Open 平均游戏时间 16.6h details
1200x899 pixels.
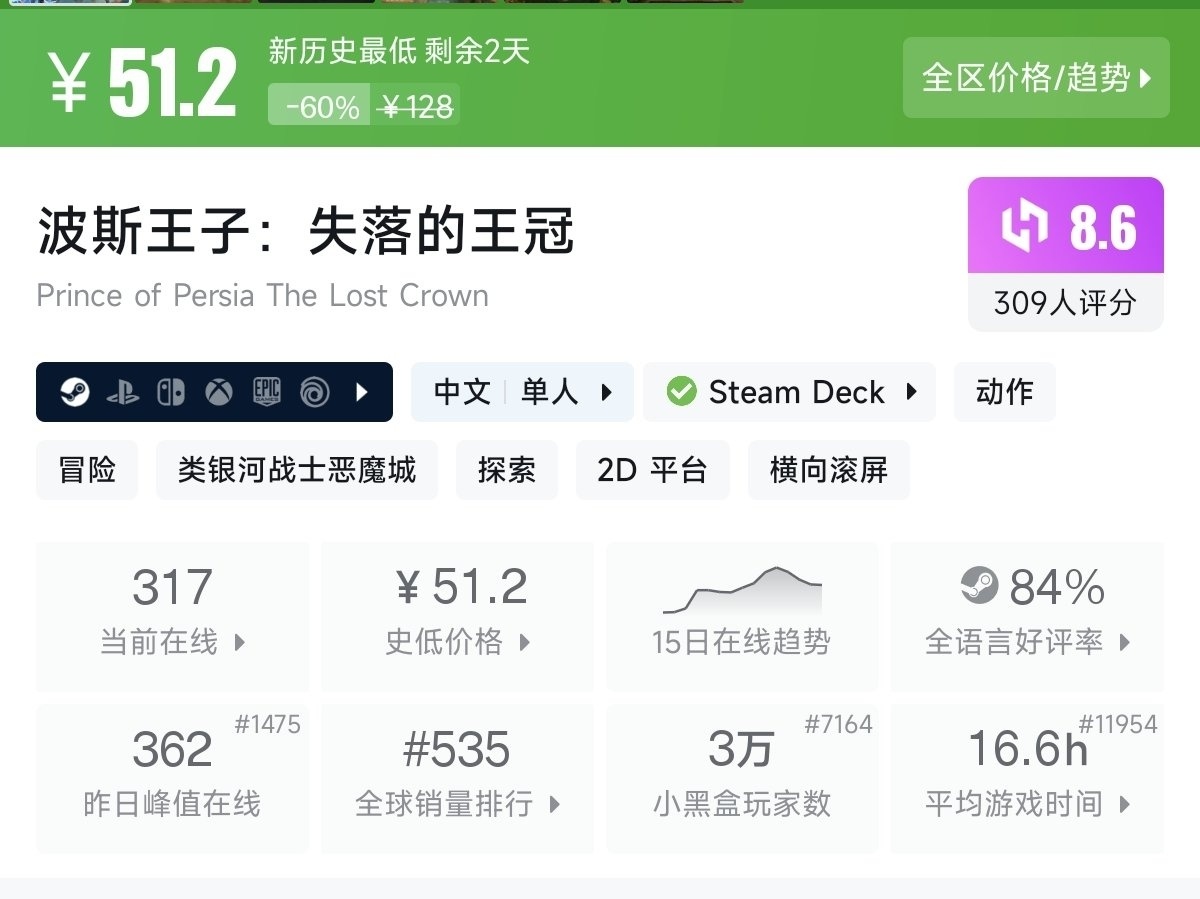[1027, 778]
